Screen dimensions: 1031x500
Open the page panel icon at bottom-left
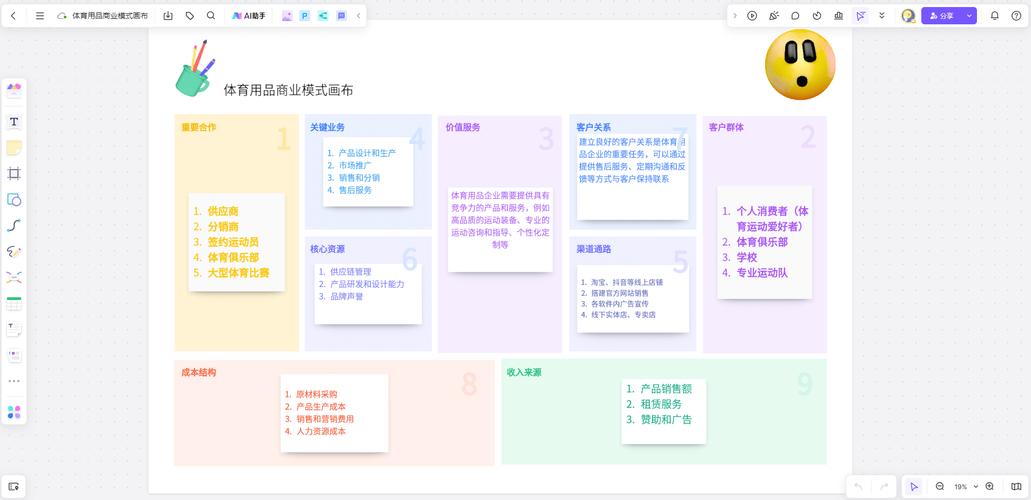click(14, 487)
